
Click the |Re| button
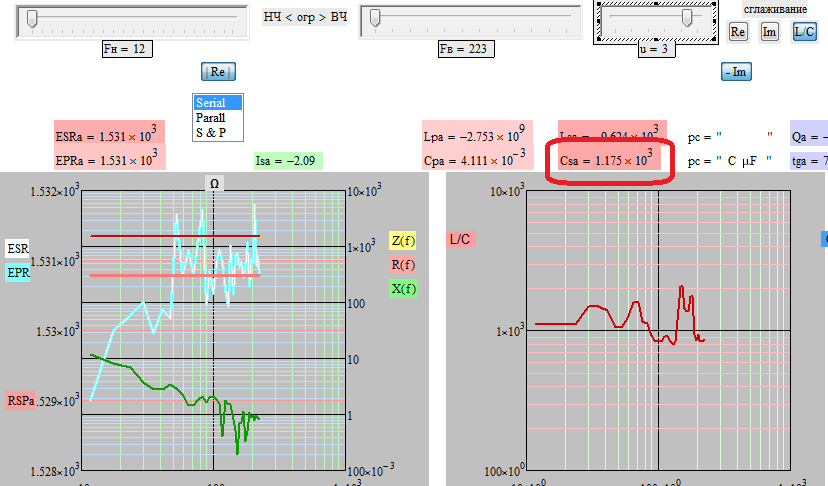[218, 72]
